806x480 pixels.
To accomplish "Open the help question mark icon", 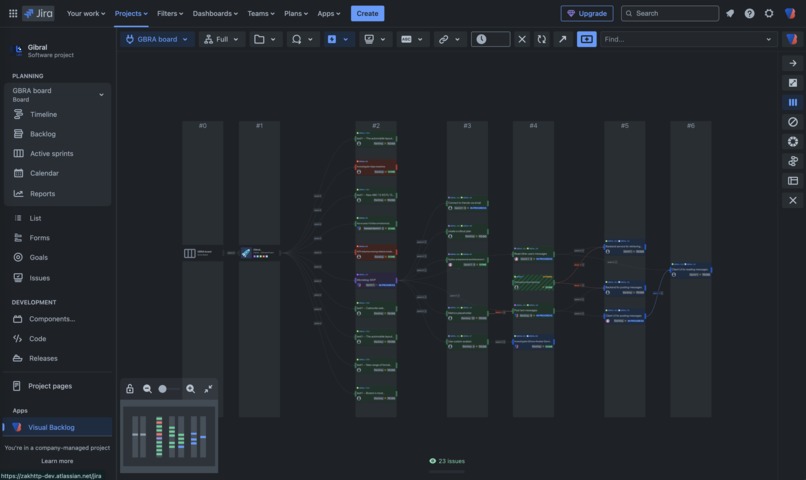I will click(749, 13).
